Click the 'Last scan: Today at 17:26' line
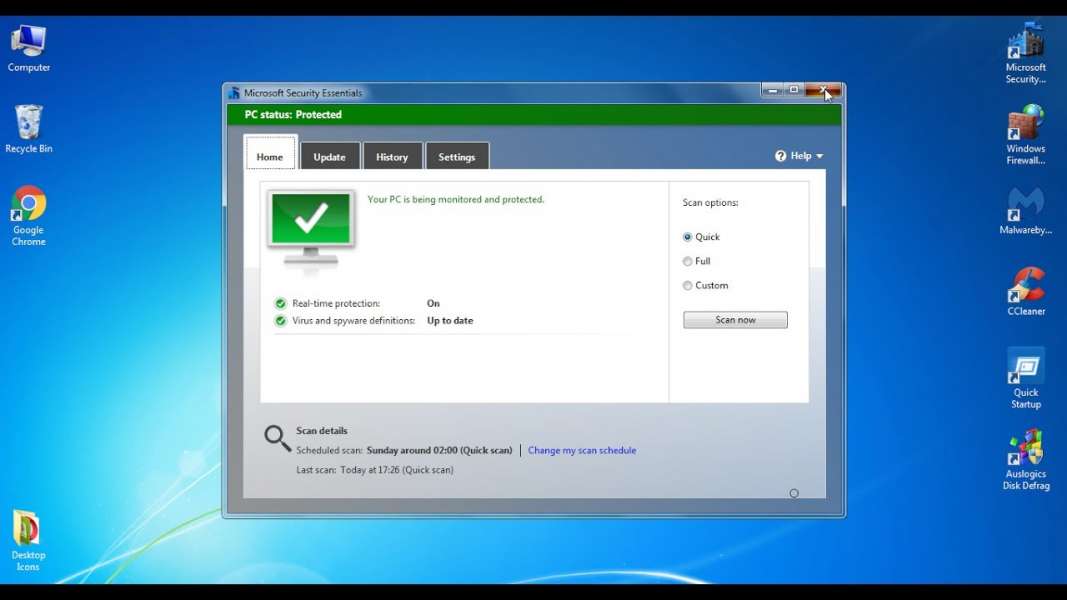 [x=375, y=470]
